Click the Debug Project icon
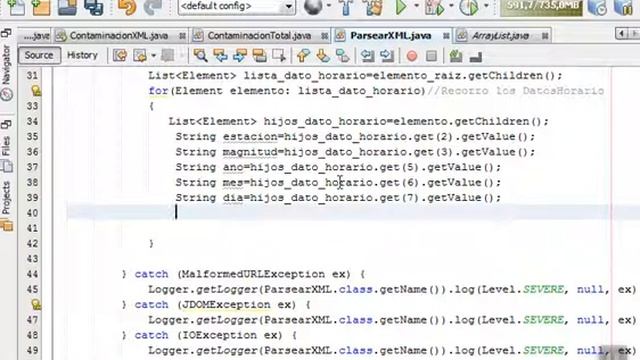 (x=434, y=7)
